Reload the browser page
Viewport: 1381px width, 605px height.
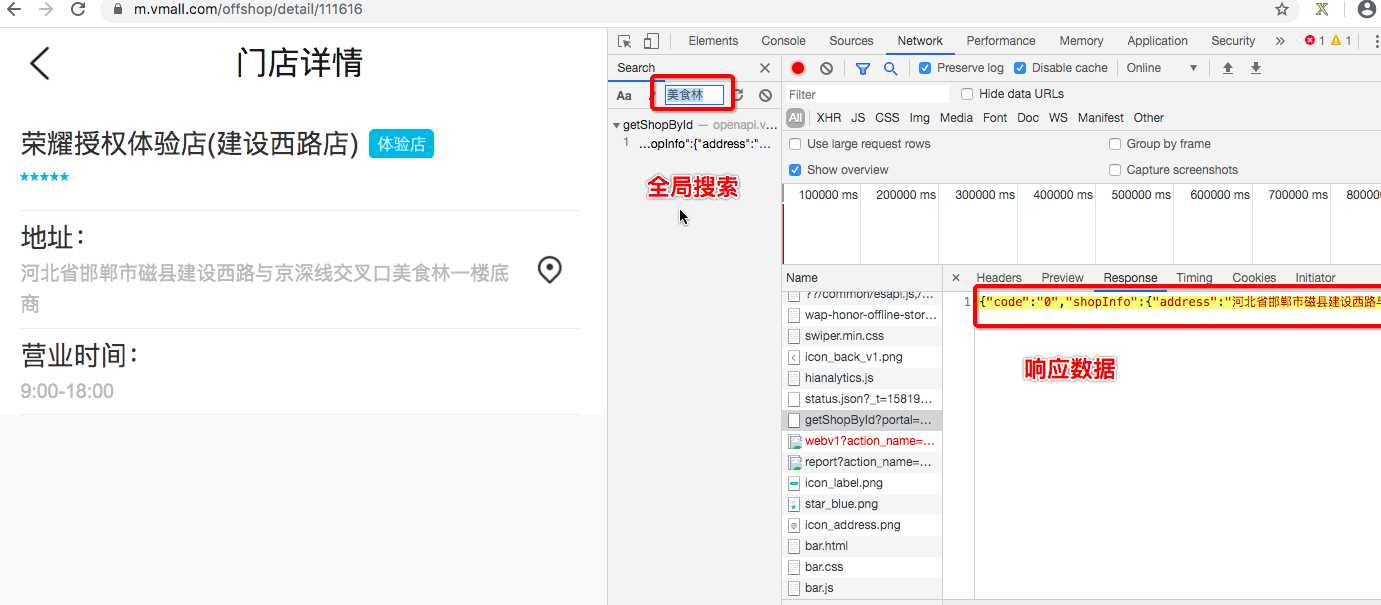click(78, 9)
